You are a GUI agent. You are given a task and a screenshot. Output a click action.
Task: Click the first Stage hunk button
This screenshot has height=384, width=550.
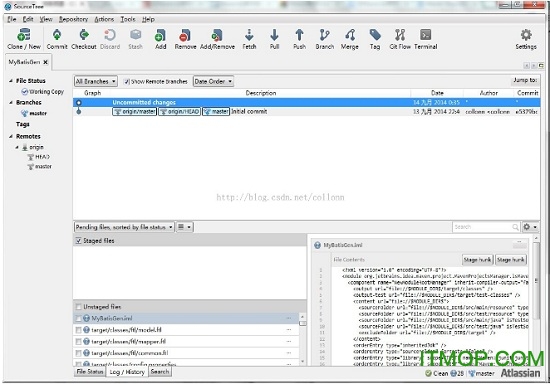478,260
